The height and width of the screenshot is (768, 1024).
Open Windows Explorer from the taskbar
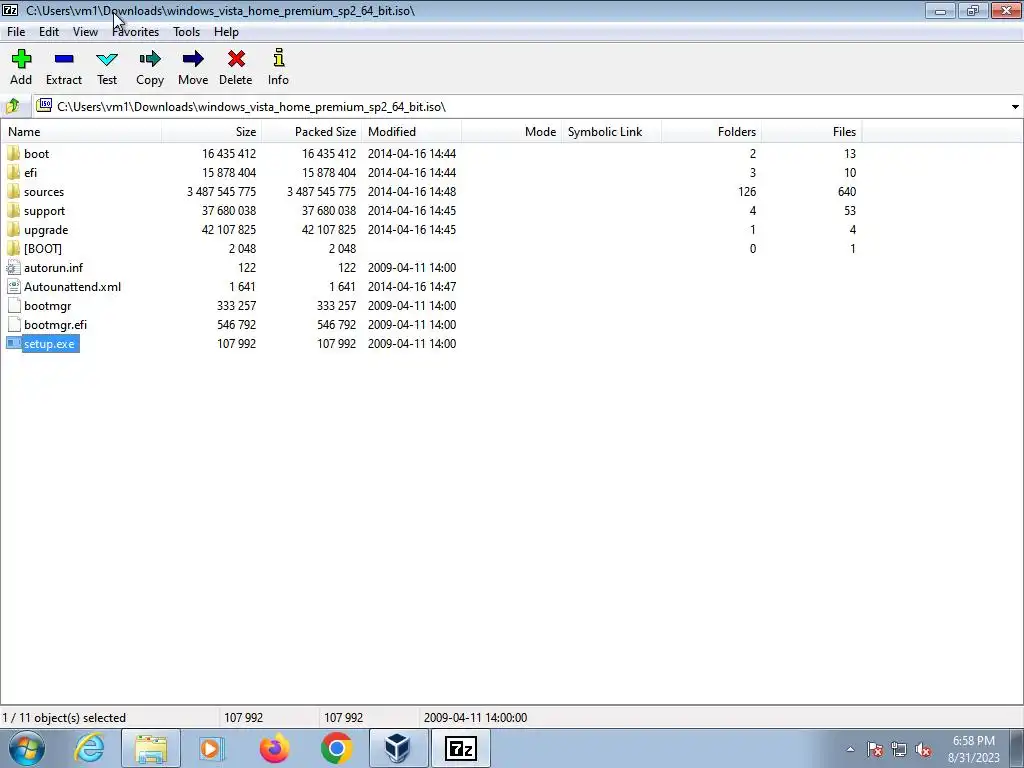[151, 748]
